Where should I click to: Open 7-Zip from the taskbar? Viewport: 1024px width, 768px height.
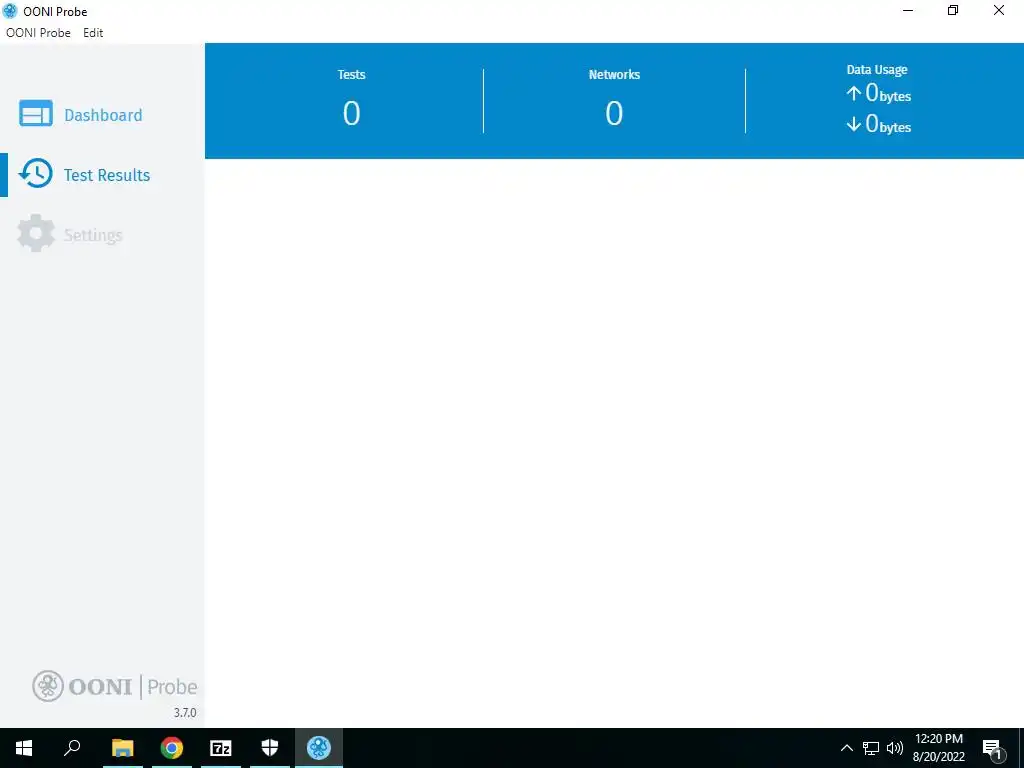[221, 748]
